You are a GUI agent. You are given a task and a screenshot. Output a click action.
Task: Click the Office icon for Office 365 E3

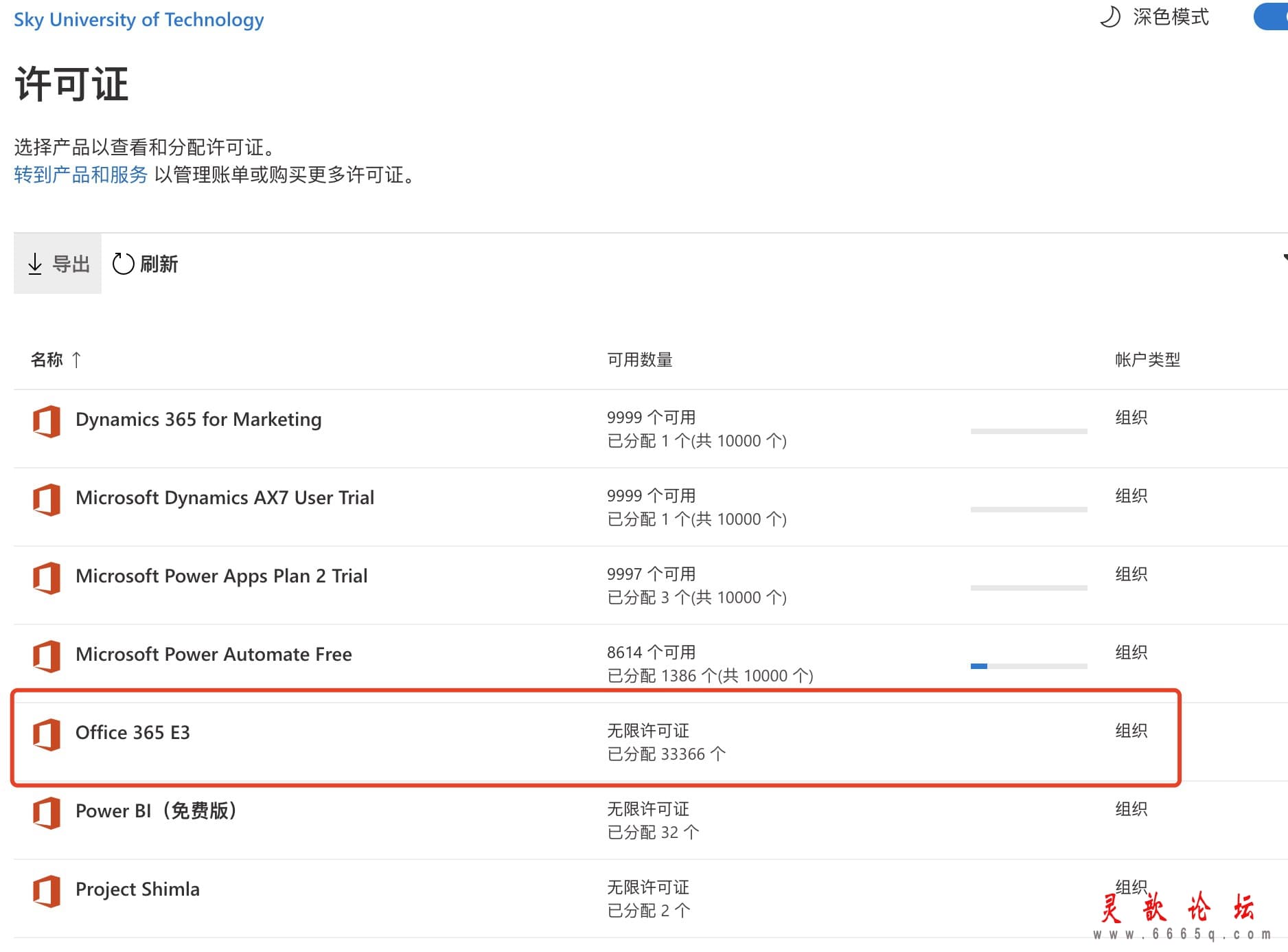tap(47, 734)
